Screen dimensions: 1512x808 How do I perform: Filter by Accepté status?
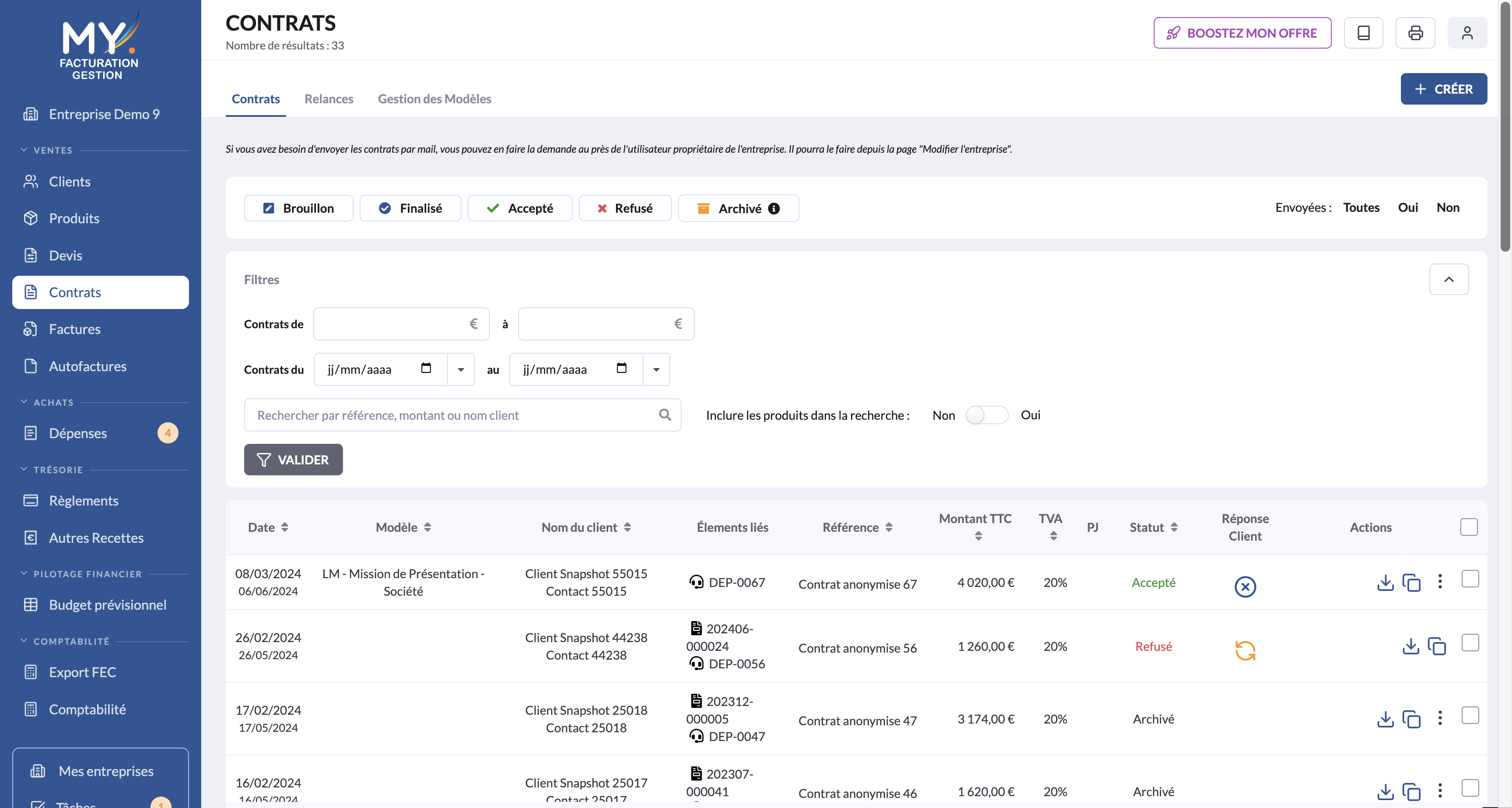(519, 208)
